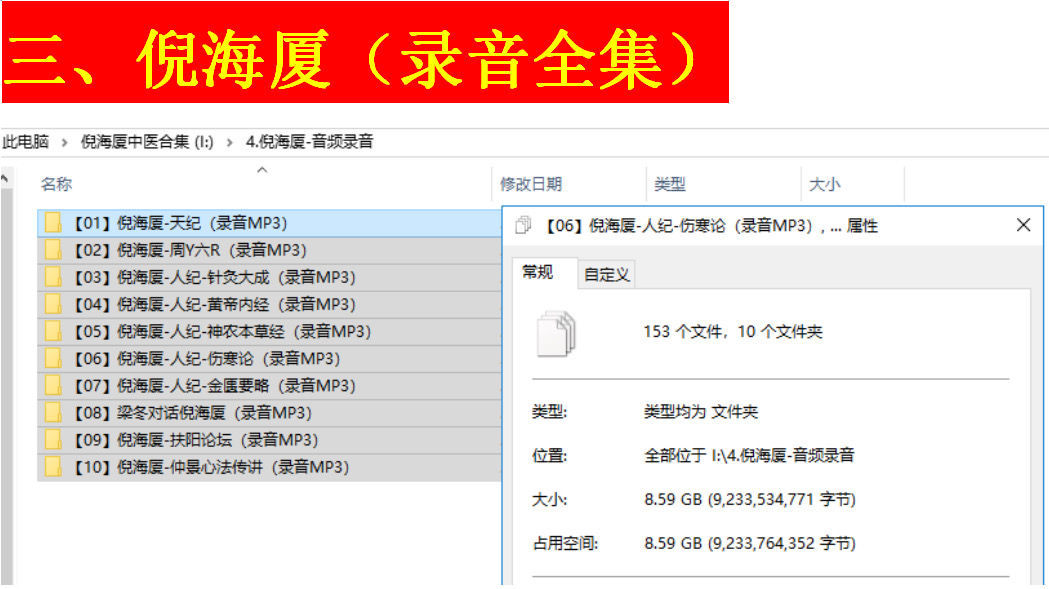Click folder icon of 【05】倪海厦-人纪-神农本草经
Screen dimensions: 1049x589
click(x=53, y=331)
